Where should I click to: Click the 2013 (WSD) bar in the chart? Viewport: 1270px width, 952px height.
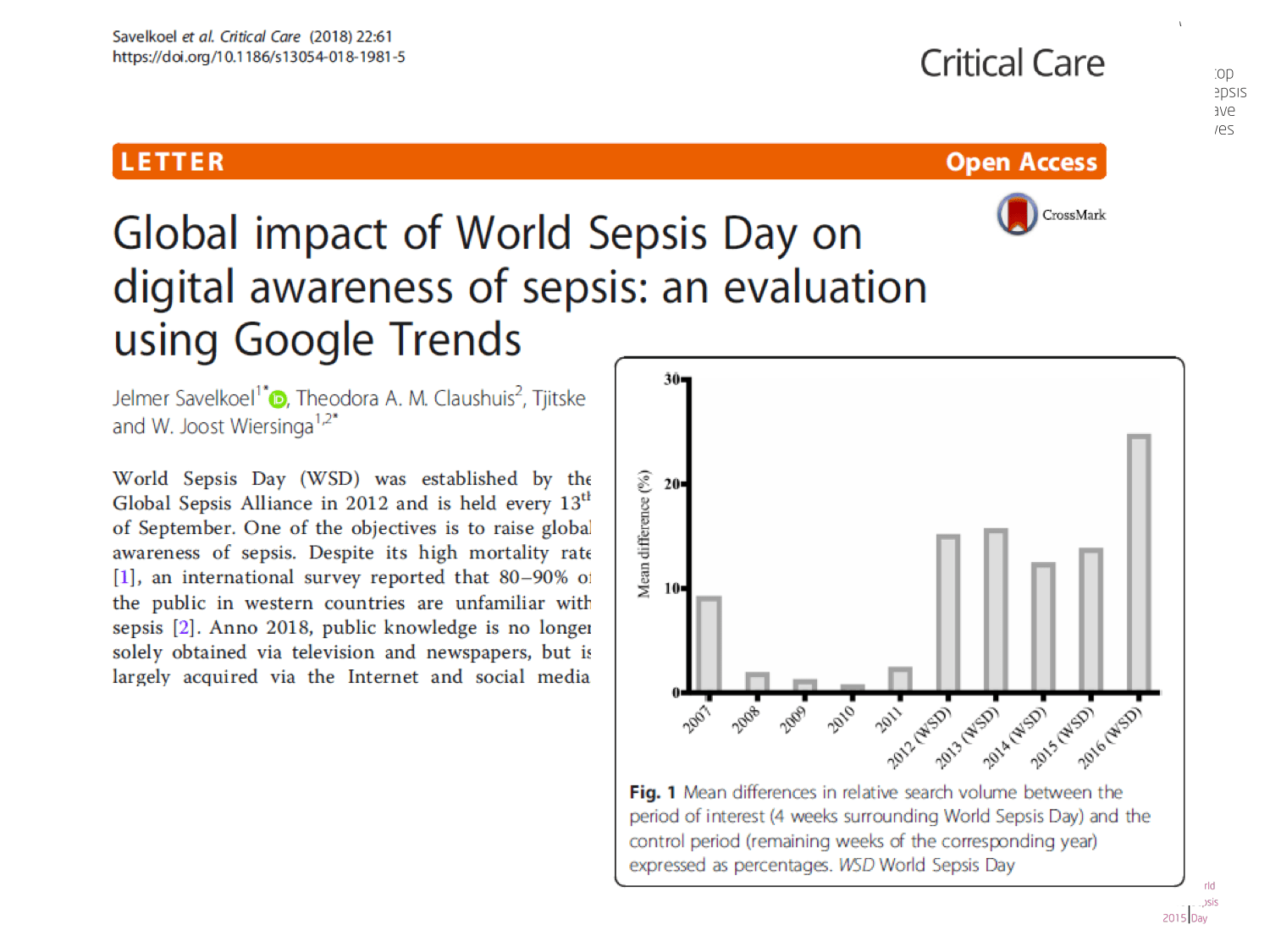coord(996,610)
